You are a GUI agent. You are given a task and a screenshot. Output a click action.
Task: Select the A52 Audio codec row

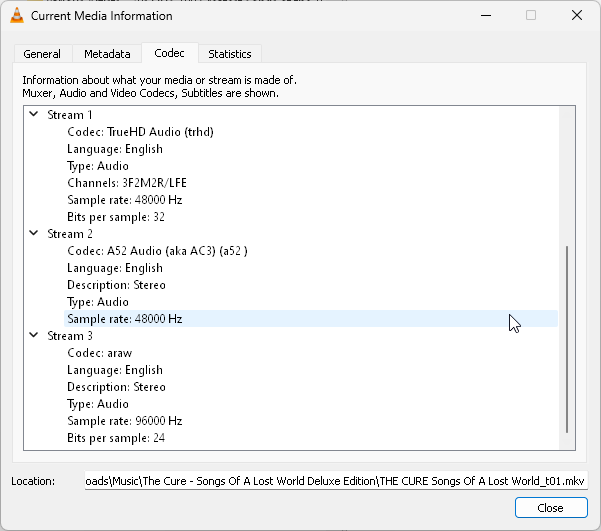[x=157, y=251]
